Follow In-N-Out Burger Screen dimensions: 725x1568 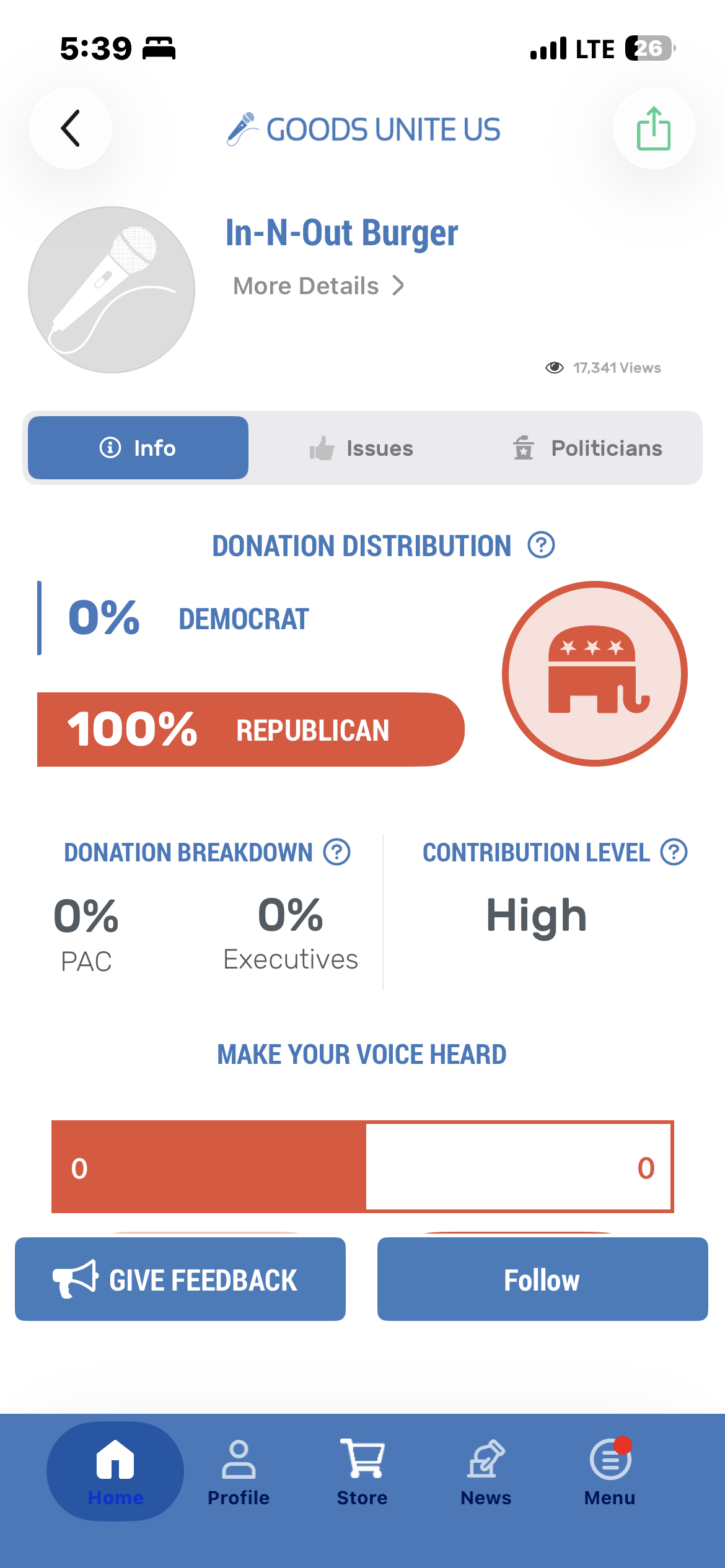[x=543, y=1279]
